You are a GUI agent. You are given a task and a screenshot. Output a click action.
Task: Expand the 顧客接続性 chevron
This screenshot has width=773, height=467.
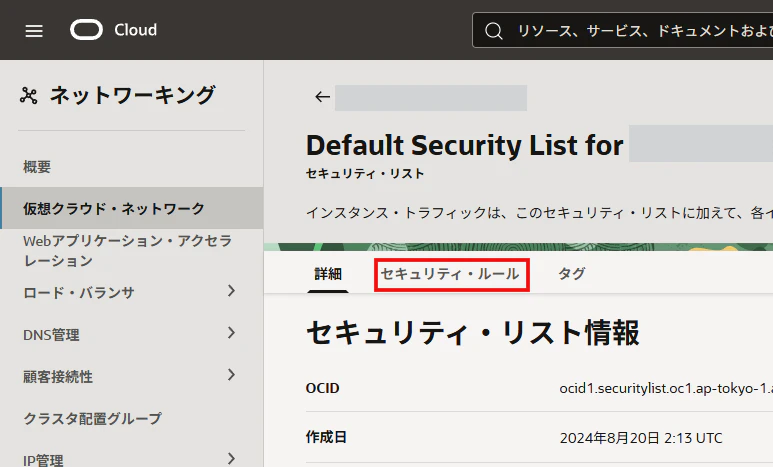[231, 375]
